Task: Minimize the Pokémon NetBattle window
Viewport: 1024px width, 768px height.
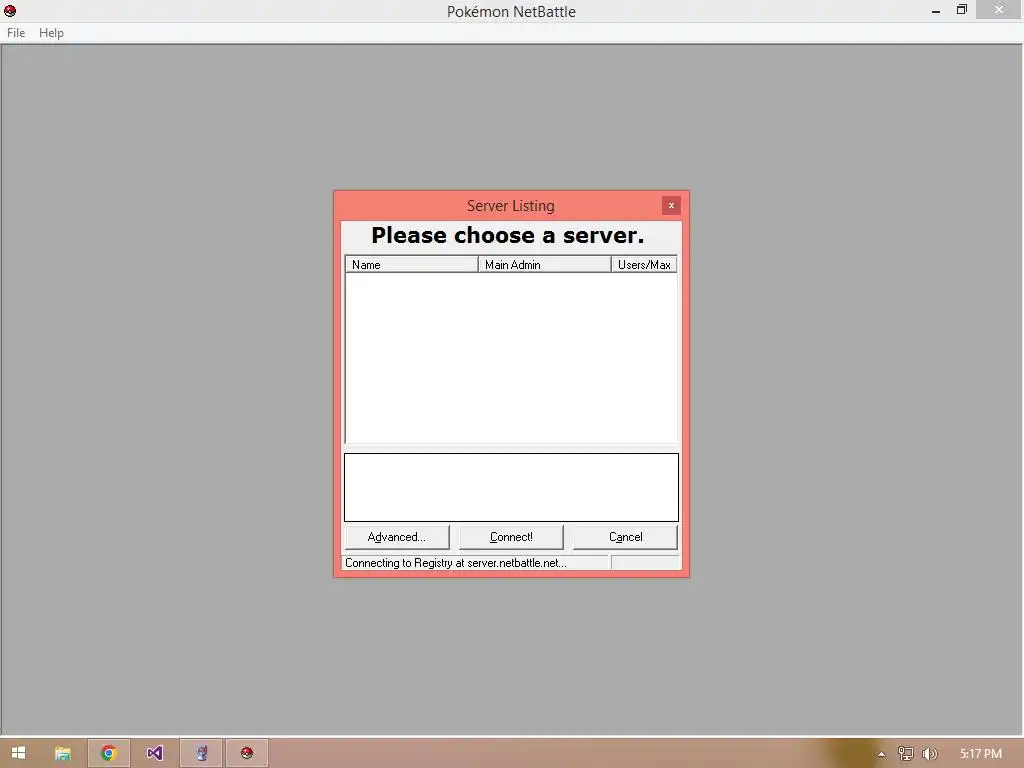Action: (936, 10)
